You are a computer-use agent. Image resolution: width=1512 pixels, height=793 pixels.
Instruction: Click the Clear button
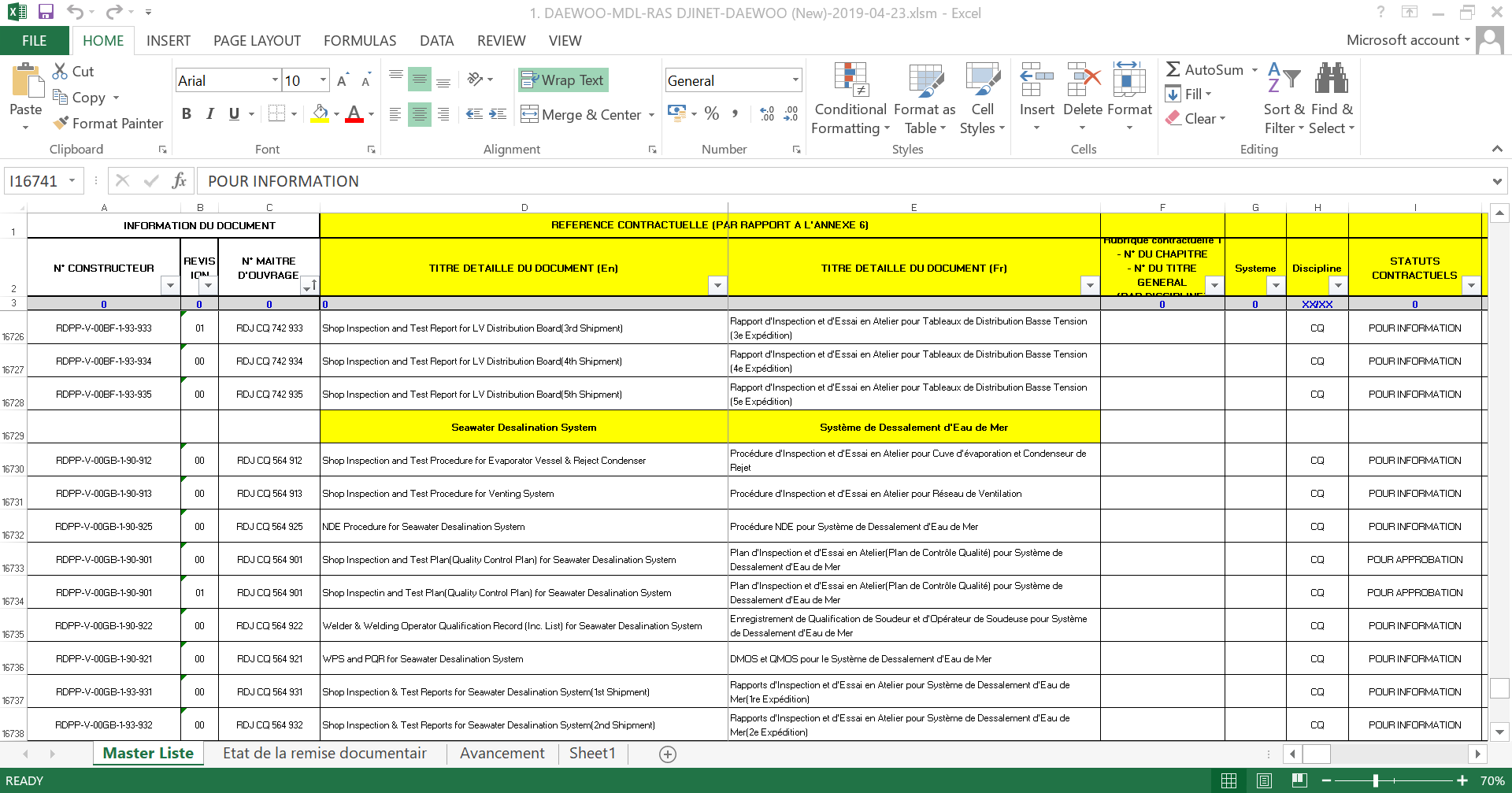point(1195,118)
